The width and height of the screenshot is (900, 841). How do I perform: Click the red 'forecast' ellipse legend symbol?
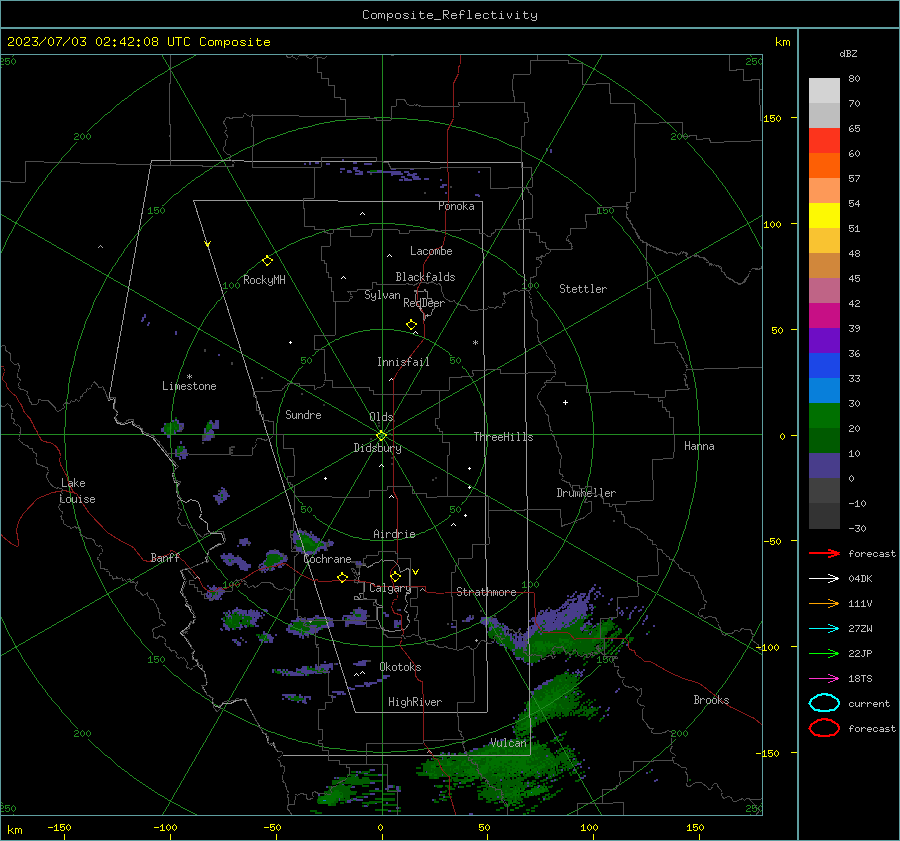point(824,728)
